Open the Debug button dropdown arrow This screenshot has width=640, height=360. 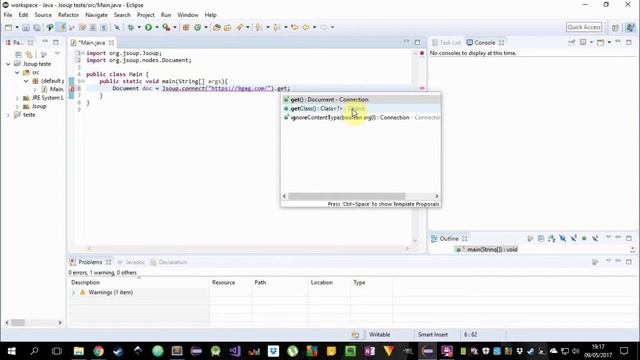(139, 27)
